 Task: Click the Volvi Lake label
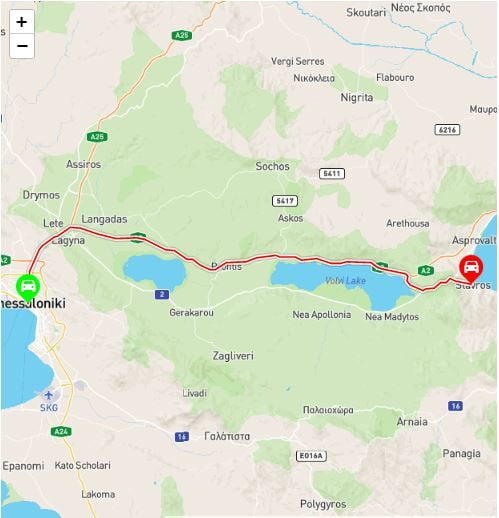click(345, 281)
